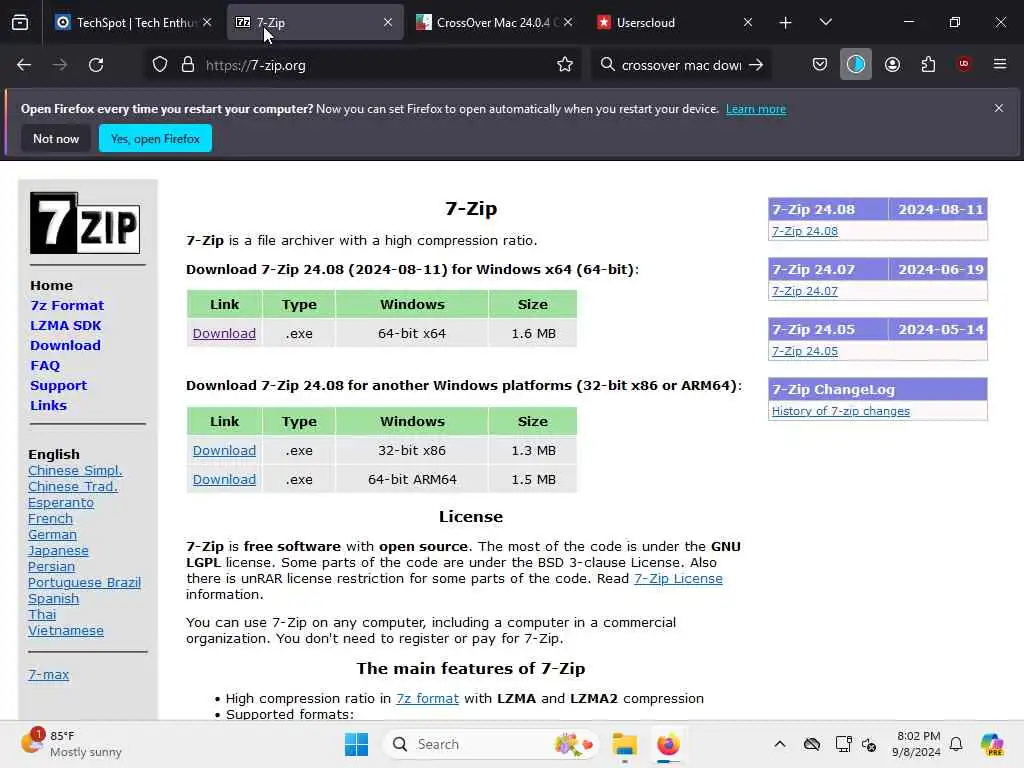Download the 64-bit x64 .exe

(x=224, y=333)
